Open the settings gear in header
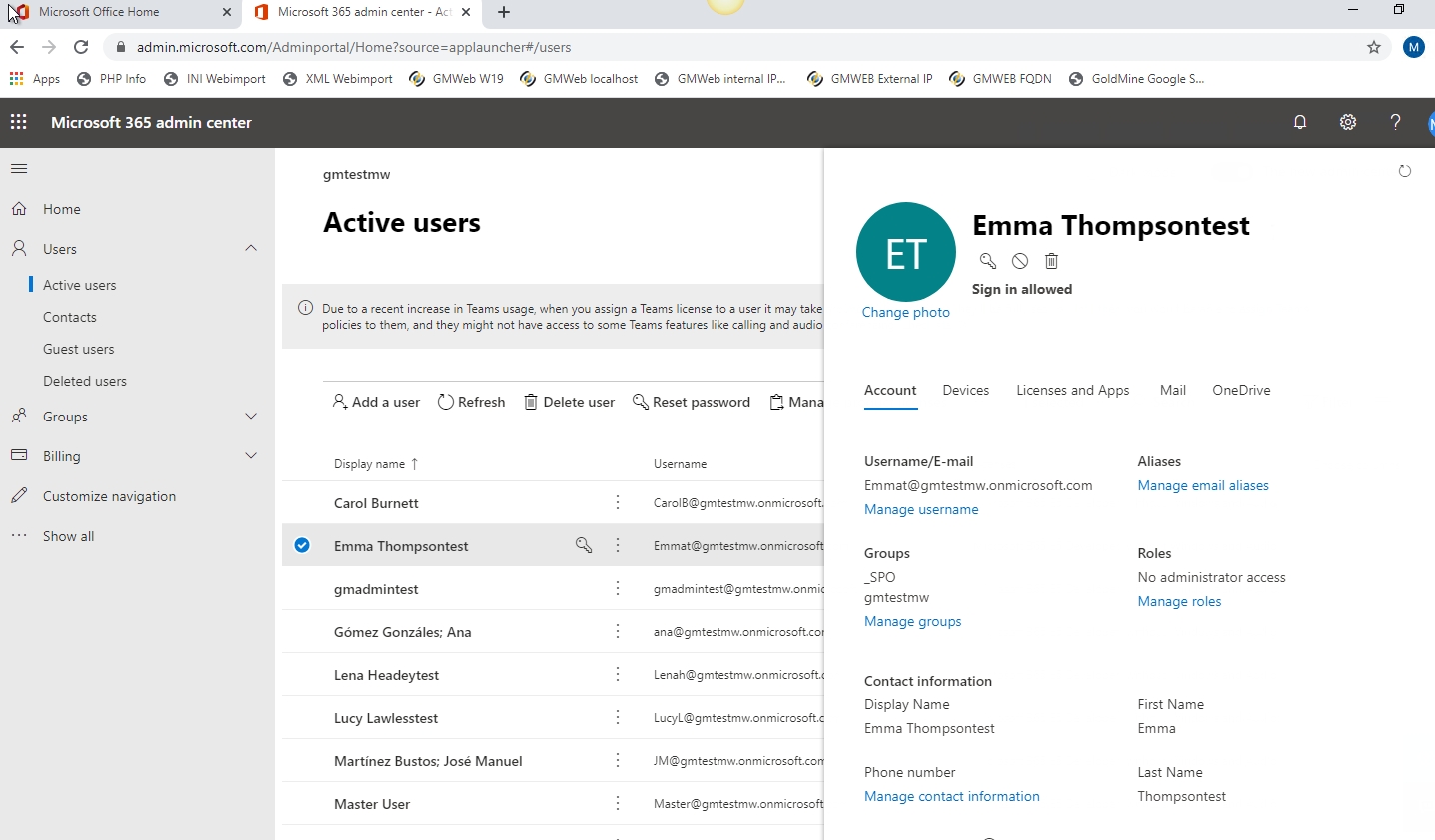Viewport: 1435px width, 840px height. pos(1348,122)
